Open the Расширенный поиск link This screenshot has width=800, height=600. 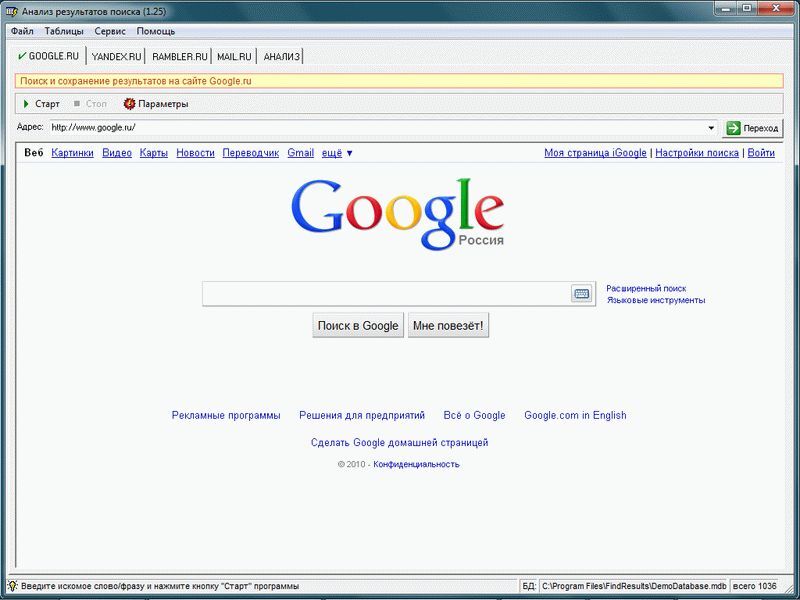coord(646,288)
